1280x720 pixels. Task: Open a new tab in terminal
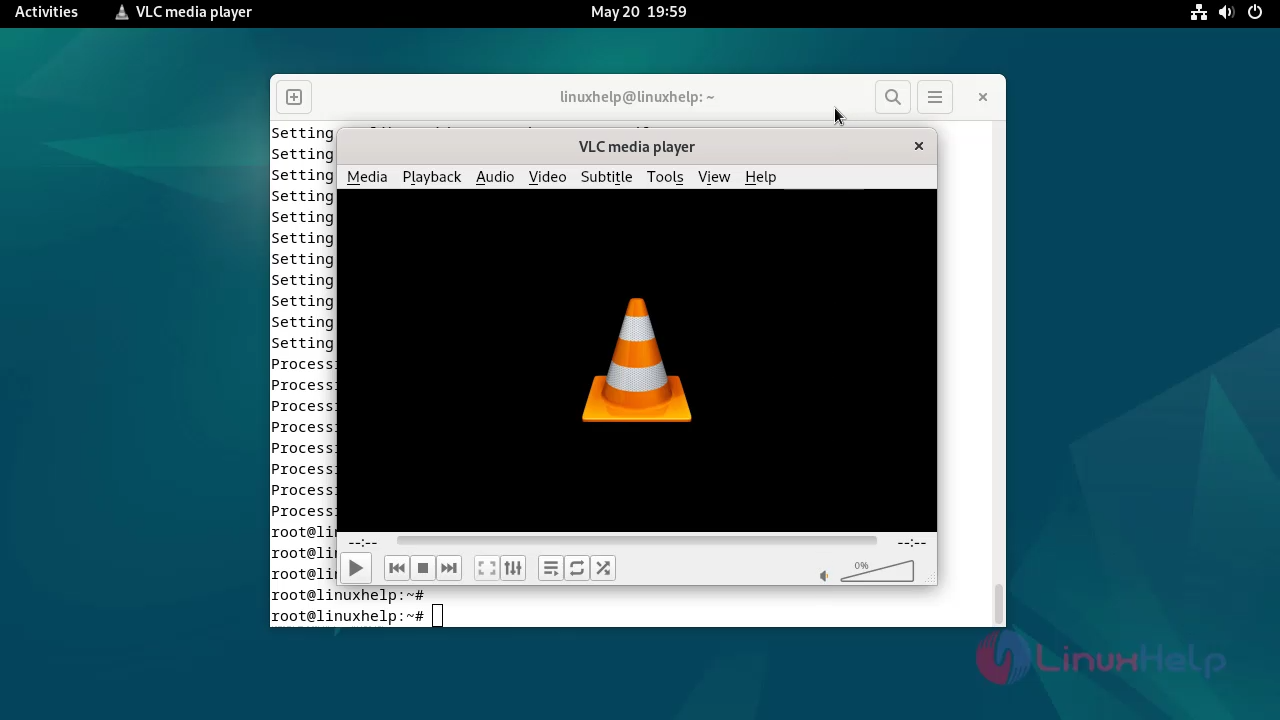click(x=294, y=97)
